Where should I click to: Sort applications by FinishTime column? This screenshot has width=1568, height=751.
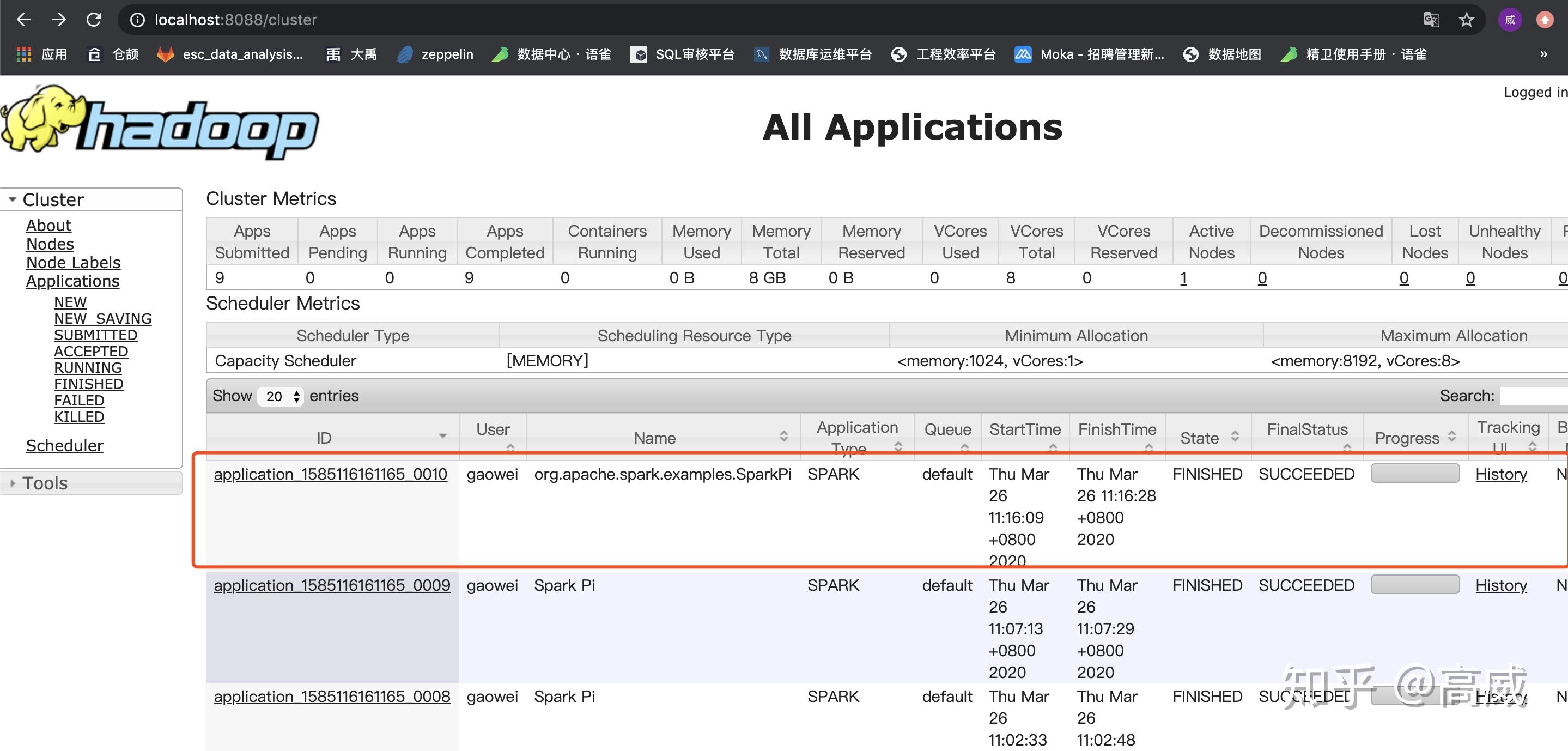(1117, 437)
